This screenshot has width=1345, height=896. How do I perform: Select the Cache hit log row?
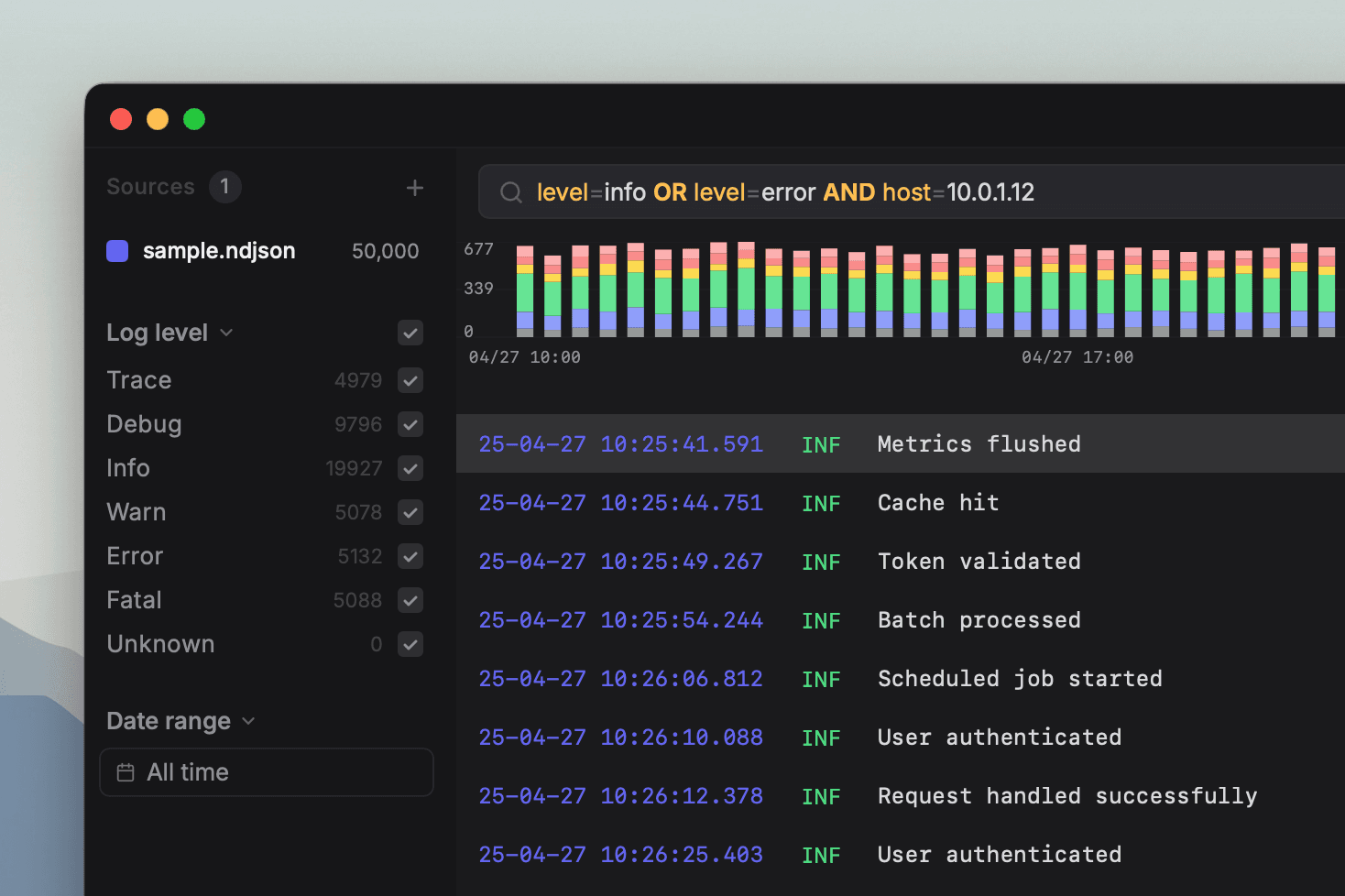click(901, 502)
